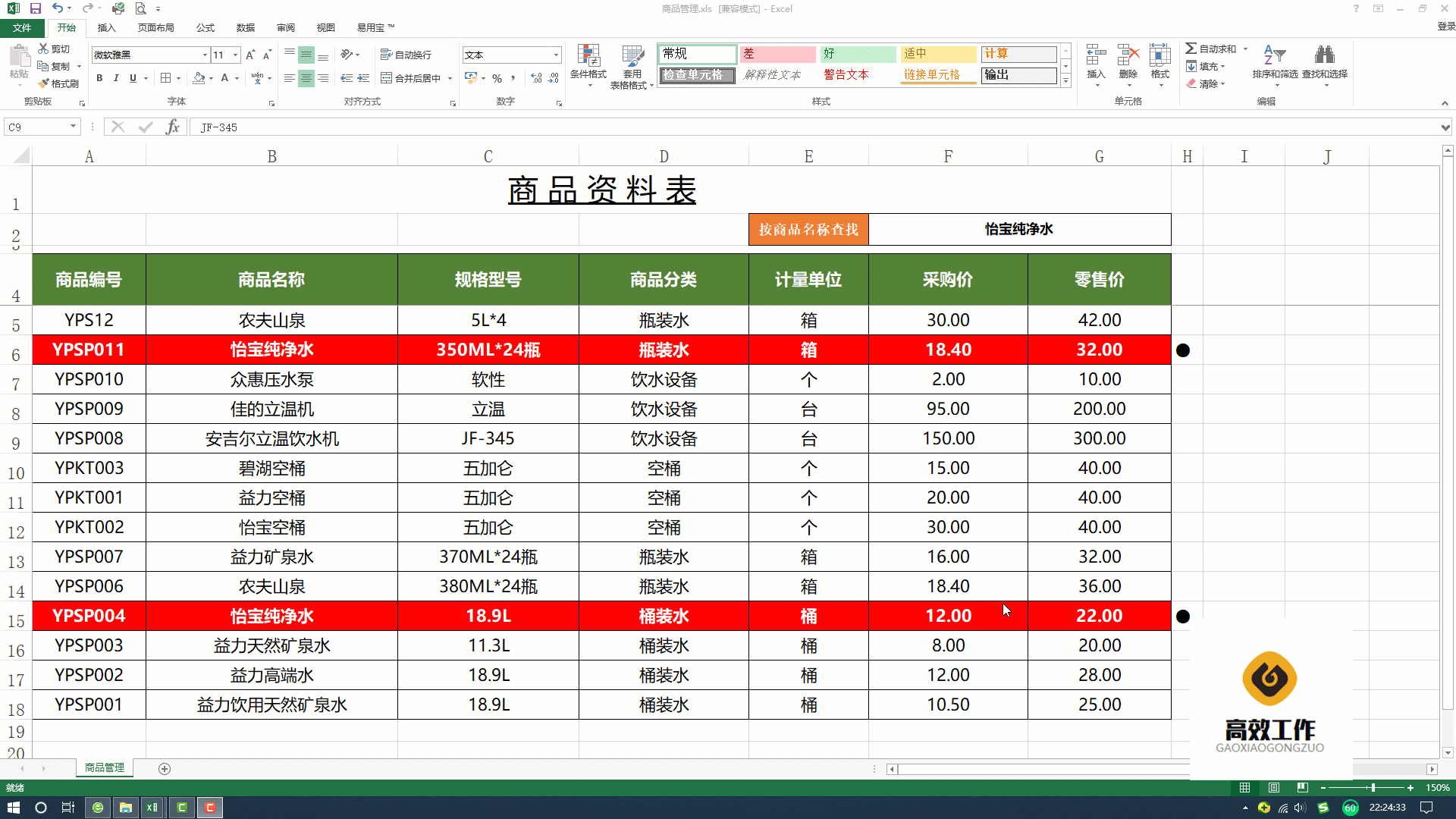The image size is (1456, 819).
Task: Switch to 插入 (Insert) ribbon tab
Action: 106,28
